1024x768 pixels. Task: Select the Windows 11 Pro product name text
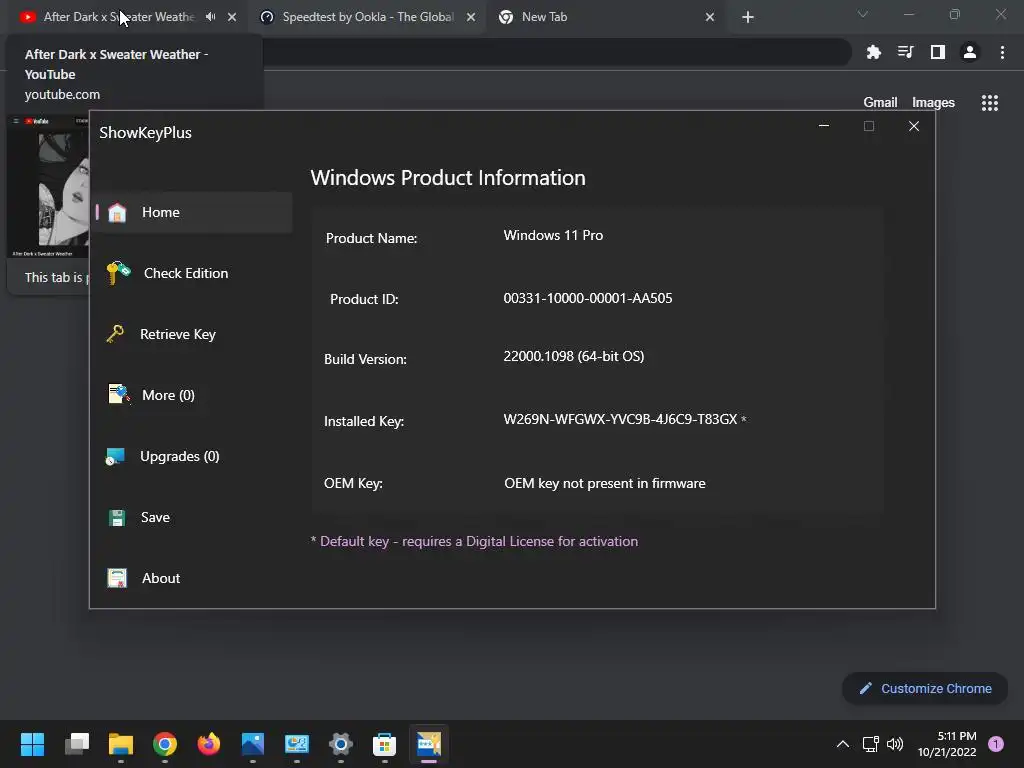(553, 235)
